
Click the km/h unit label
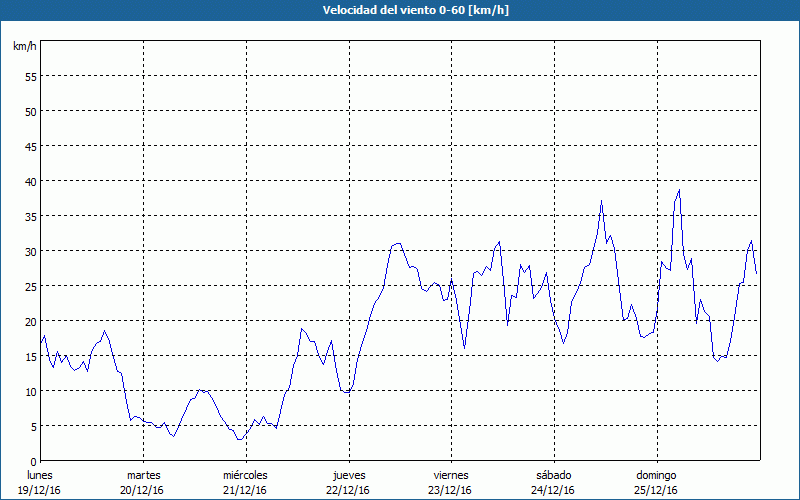[23, 47]
